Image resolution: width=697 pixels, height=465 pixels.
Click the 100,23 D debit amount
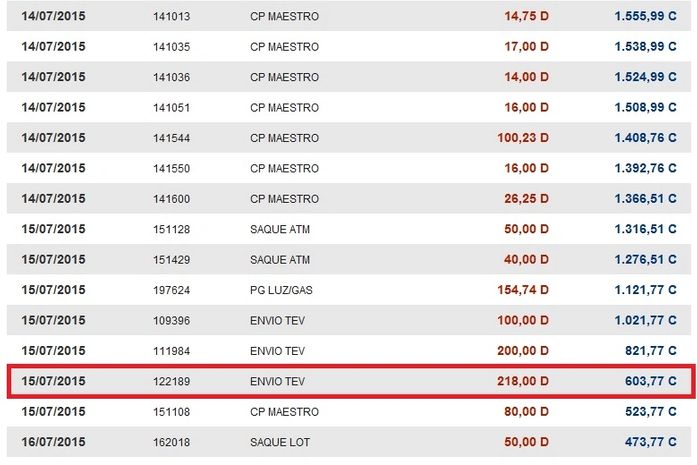click(x=523, y=137)
